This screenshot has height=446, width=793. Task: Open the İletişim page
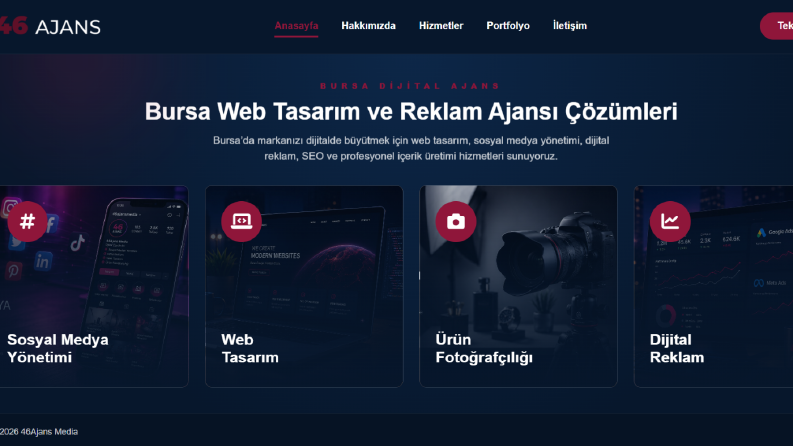569,26
